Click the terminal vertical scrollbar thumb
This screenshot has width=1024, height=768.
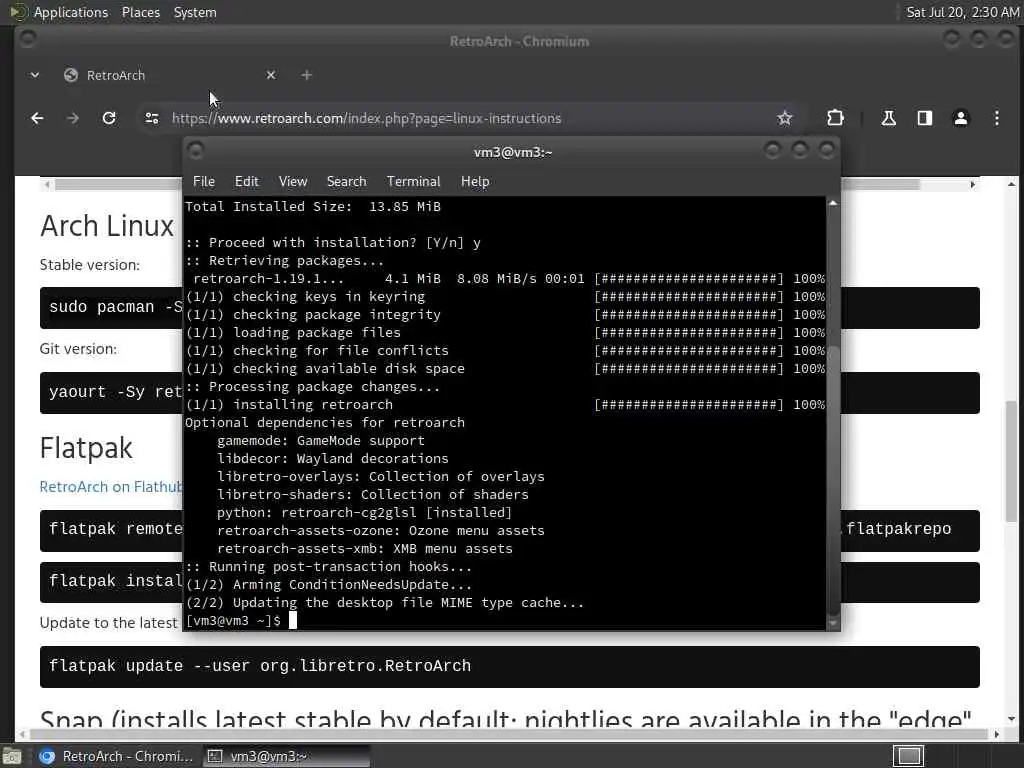coord(833,480)
